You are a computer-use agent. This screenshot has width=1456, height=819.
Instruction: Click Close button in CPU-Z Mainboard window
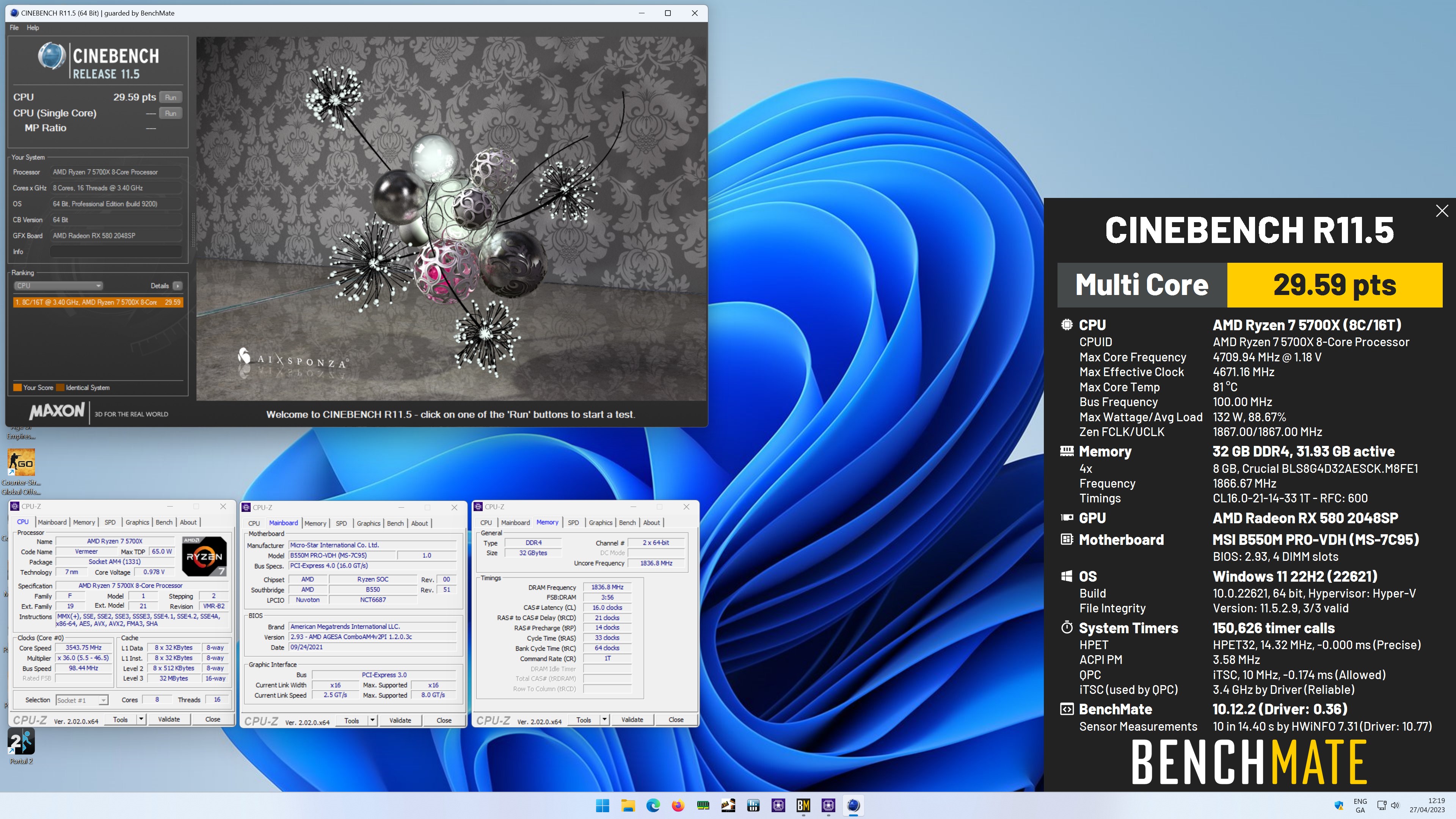[444, 721]
